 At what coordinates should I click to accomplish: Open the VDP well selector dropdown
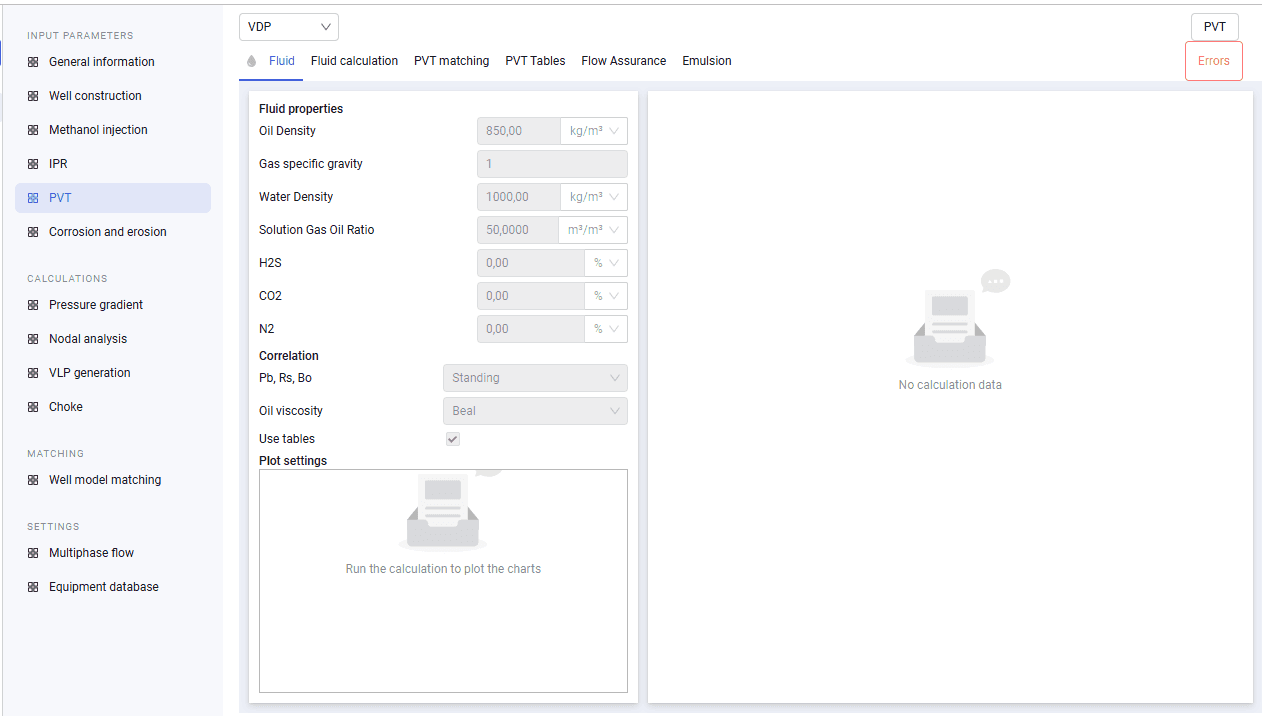pyautogui.click(x=289, y=27)
